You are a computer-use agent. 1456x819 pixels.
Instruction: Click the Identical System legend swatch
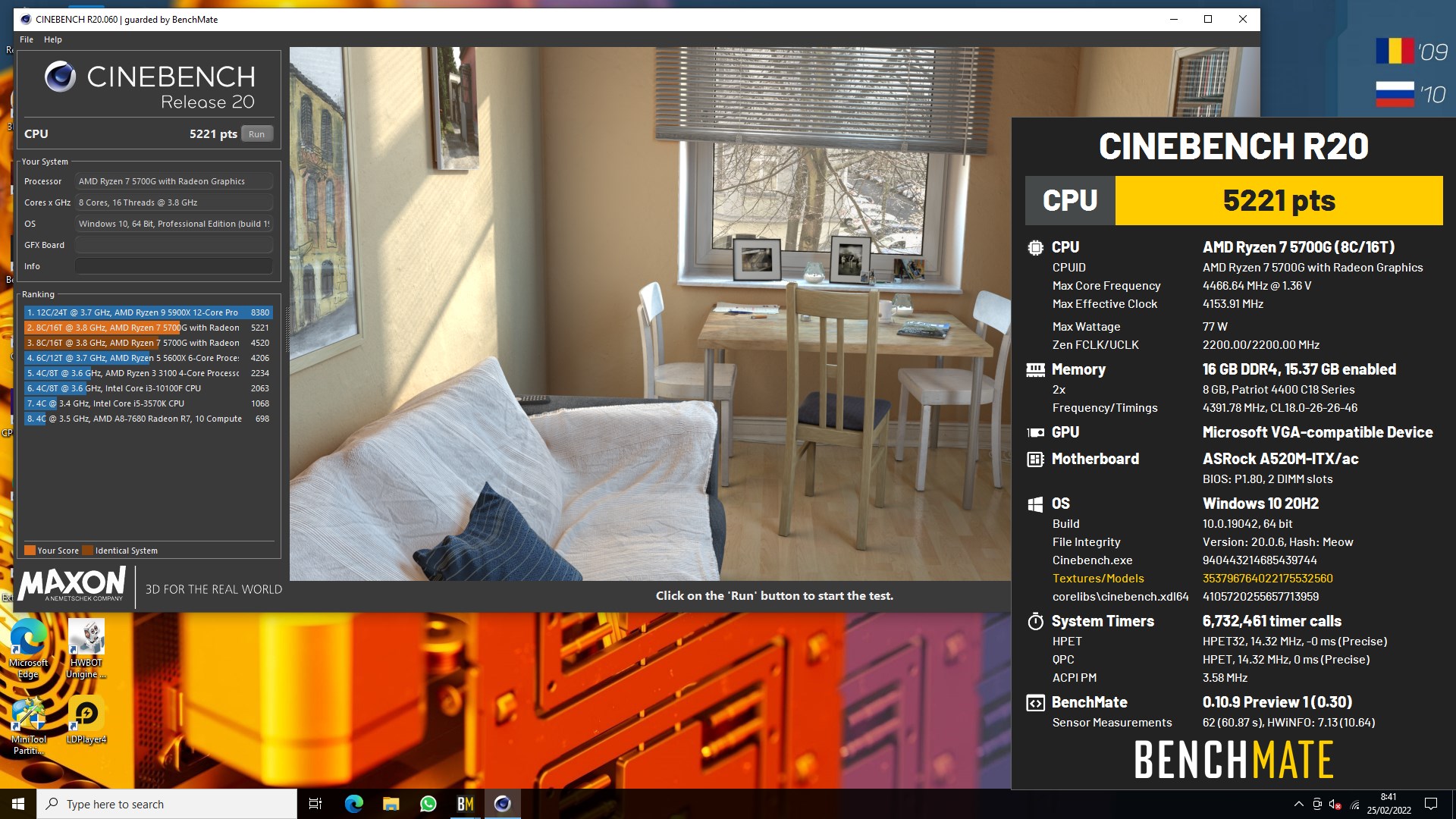click(88, 551)
